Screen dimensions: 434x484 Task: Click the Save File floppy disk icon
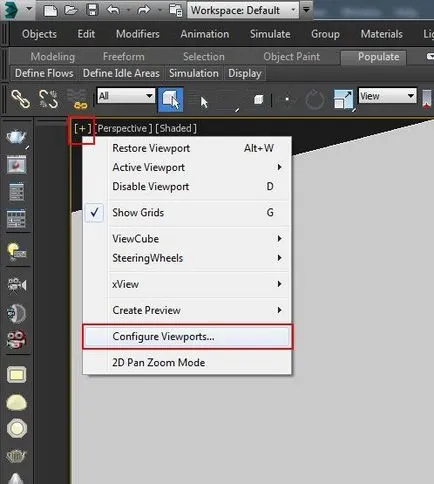click(x=92, y=10)
